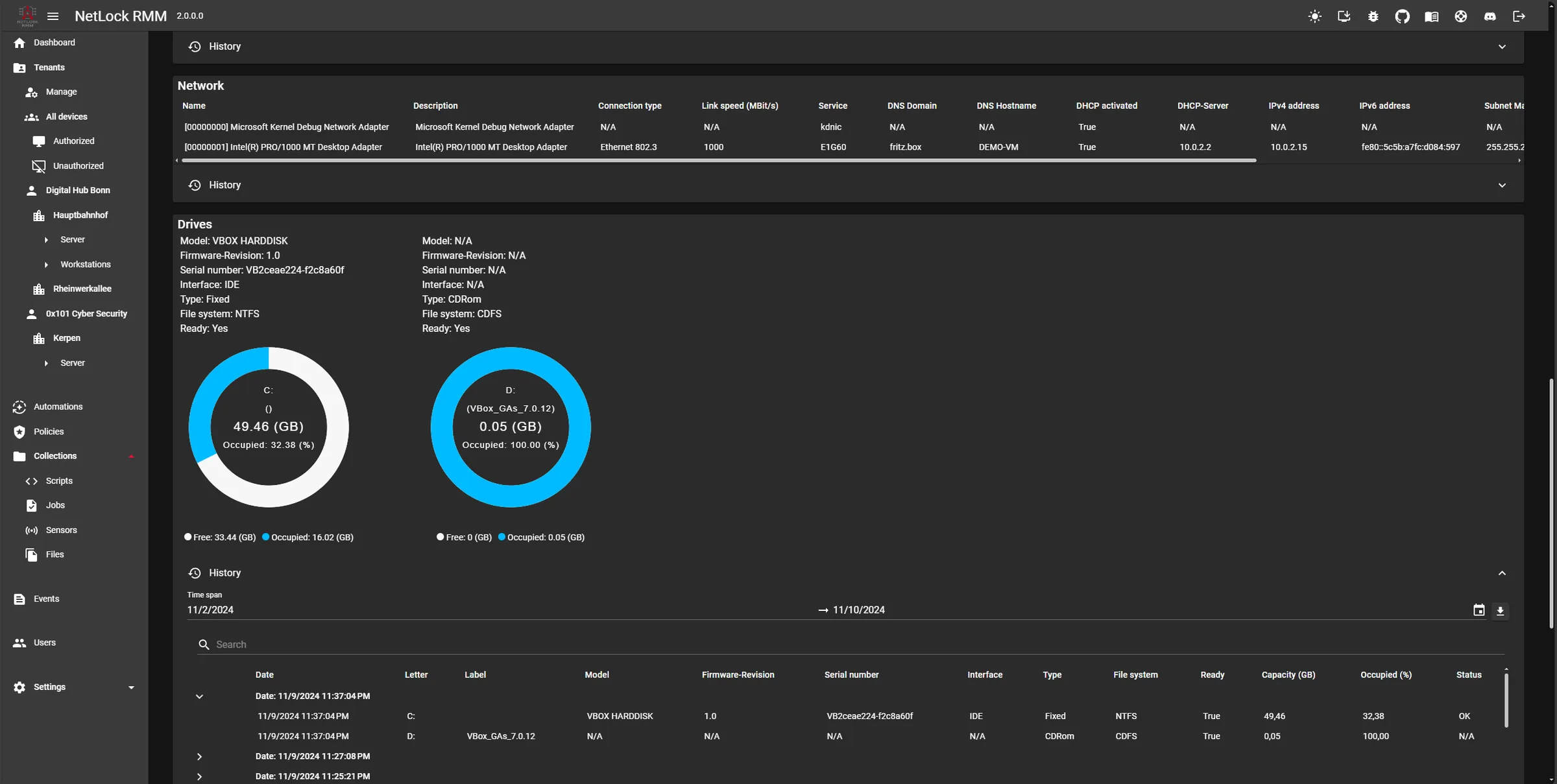Toggle light theme with the sun icon
Image resolution: width=1557 pixels, height=784 pixels.
1314,16
